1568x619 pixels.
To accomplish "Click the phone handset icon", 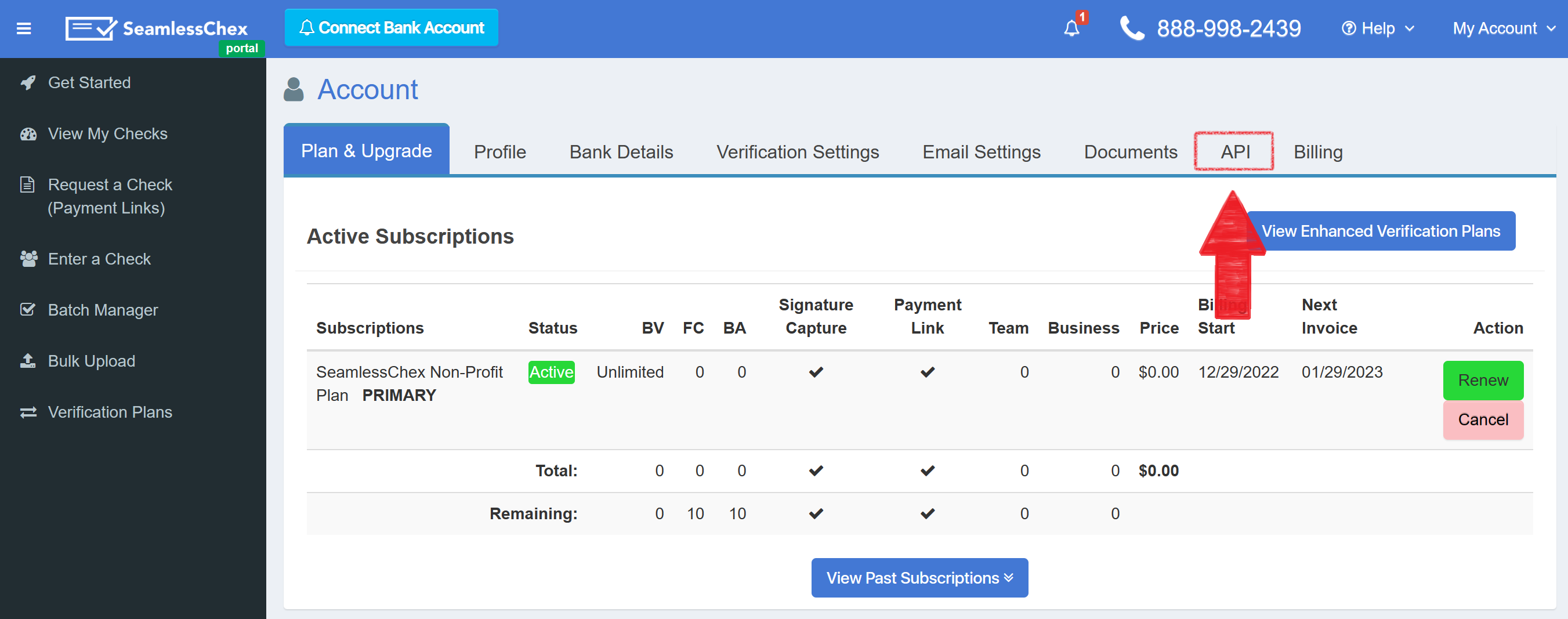I will pos(1132,28).
